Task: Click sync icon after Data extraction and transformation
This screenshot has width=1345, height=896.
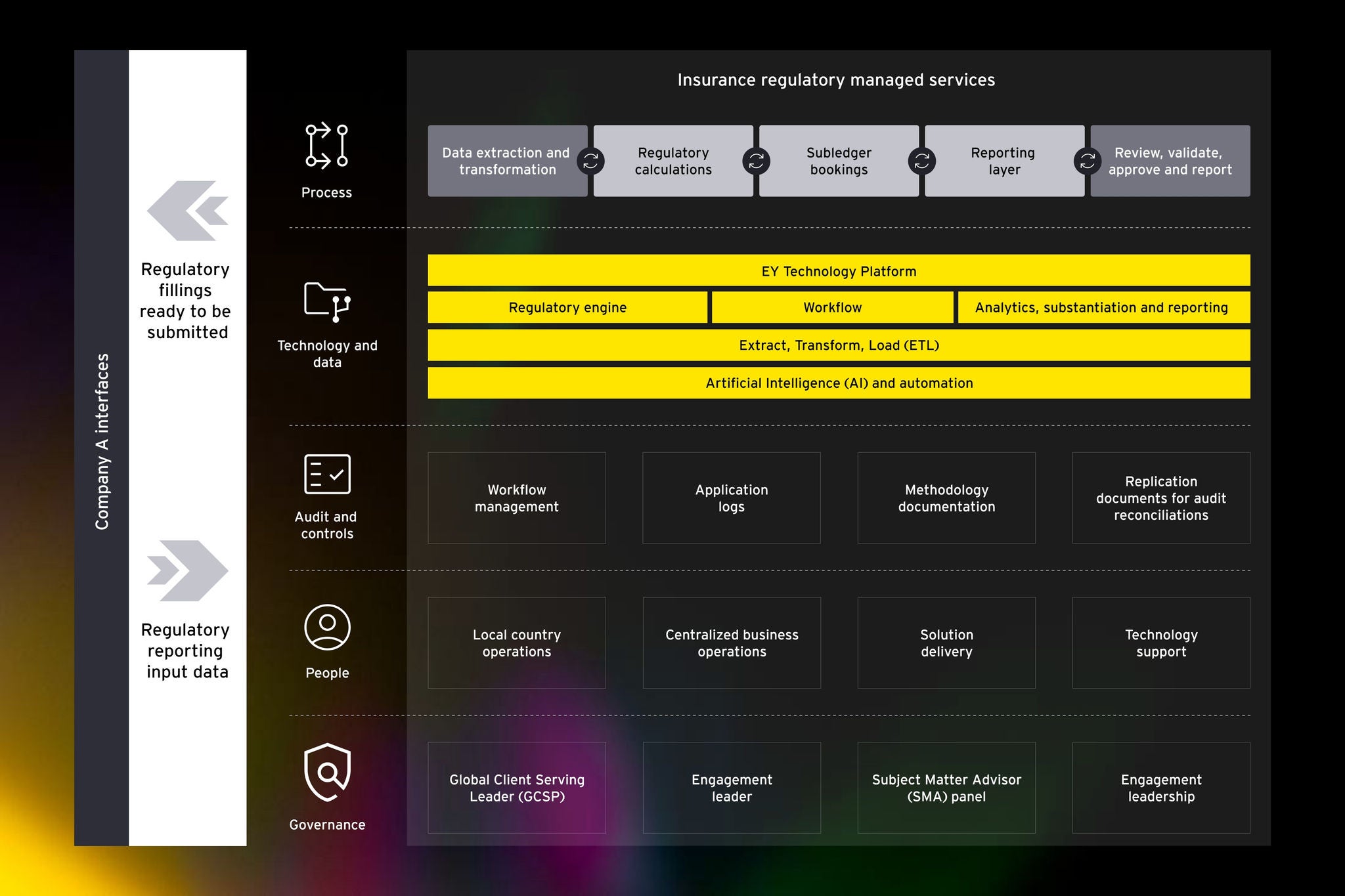Action: 590,161
